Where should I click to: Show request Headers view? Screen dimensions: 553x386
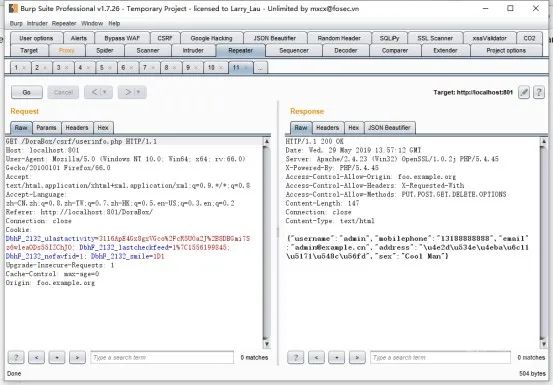77,128
